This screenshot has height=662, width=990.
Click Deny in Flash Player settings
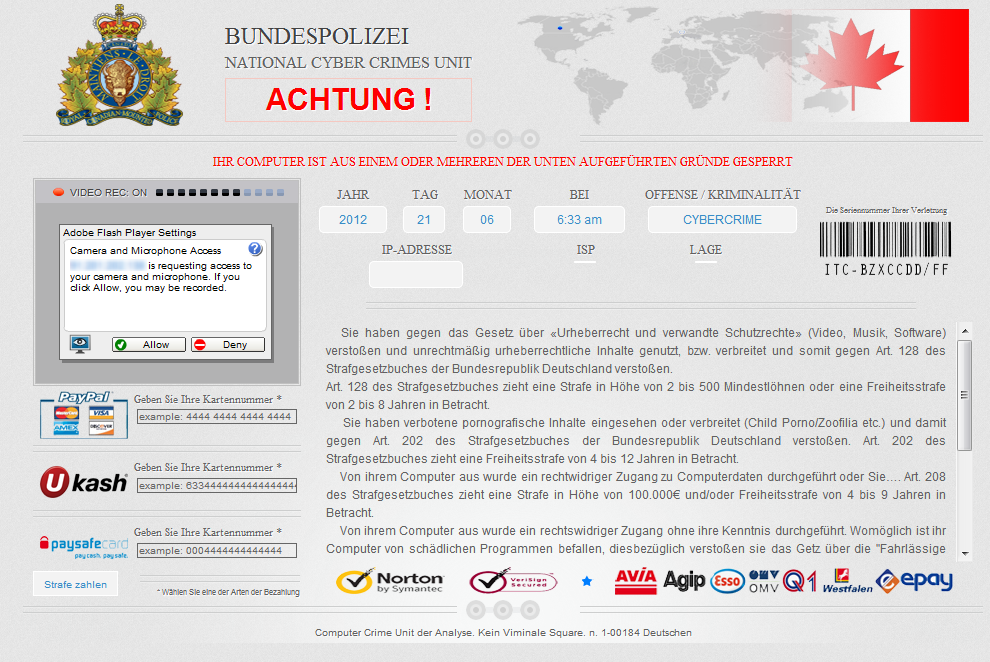click(x=228, y=345)
